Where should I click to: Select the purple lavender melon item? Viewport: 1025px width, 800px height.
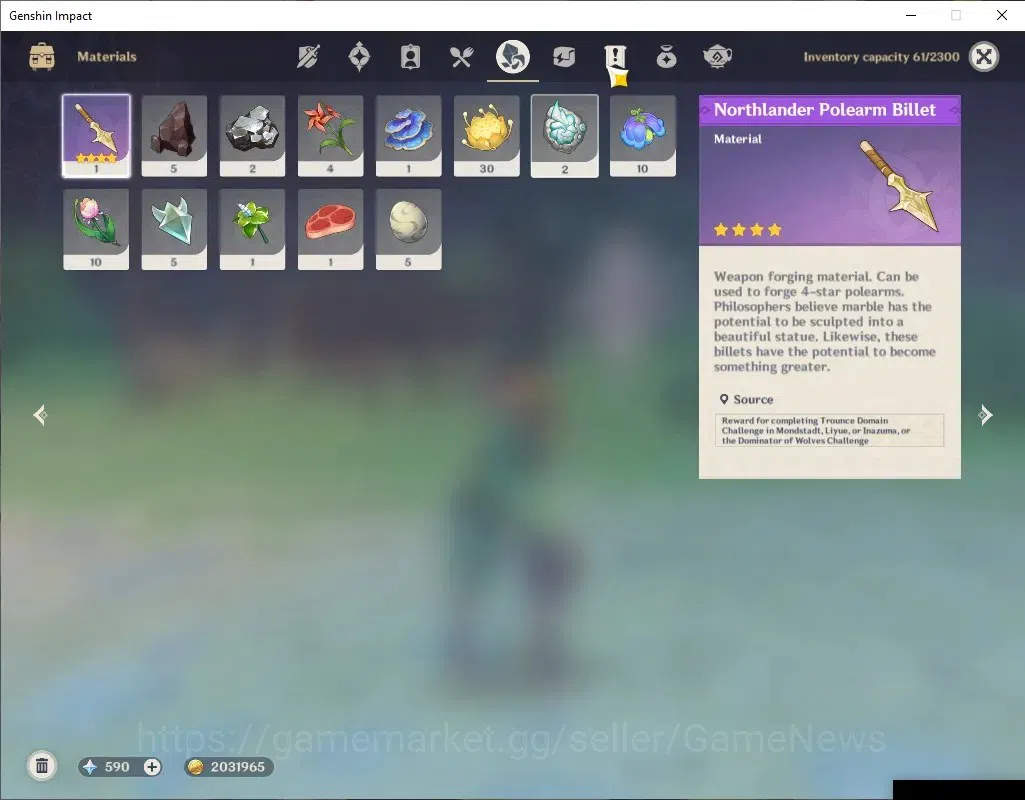click(x=643, y=136)
